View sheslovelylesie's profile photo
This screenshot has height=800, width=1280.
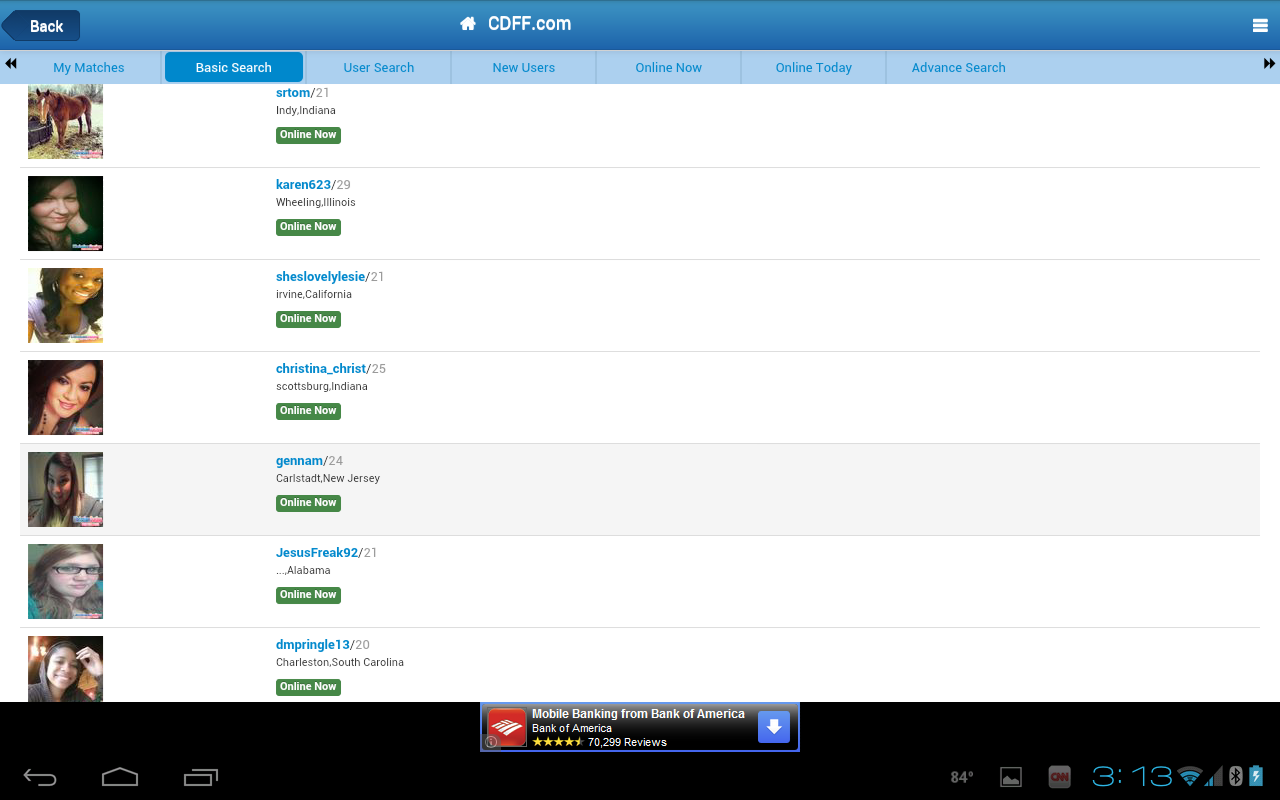[65, 305]
